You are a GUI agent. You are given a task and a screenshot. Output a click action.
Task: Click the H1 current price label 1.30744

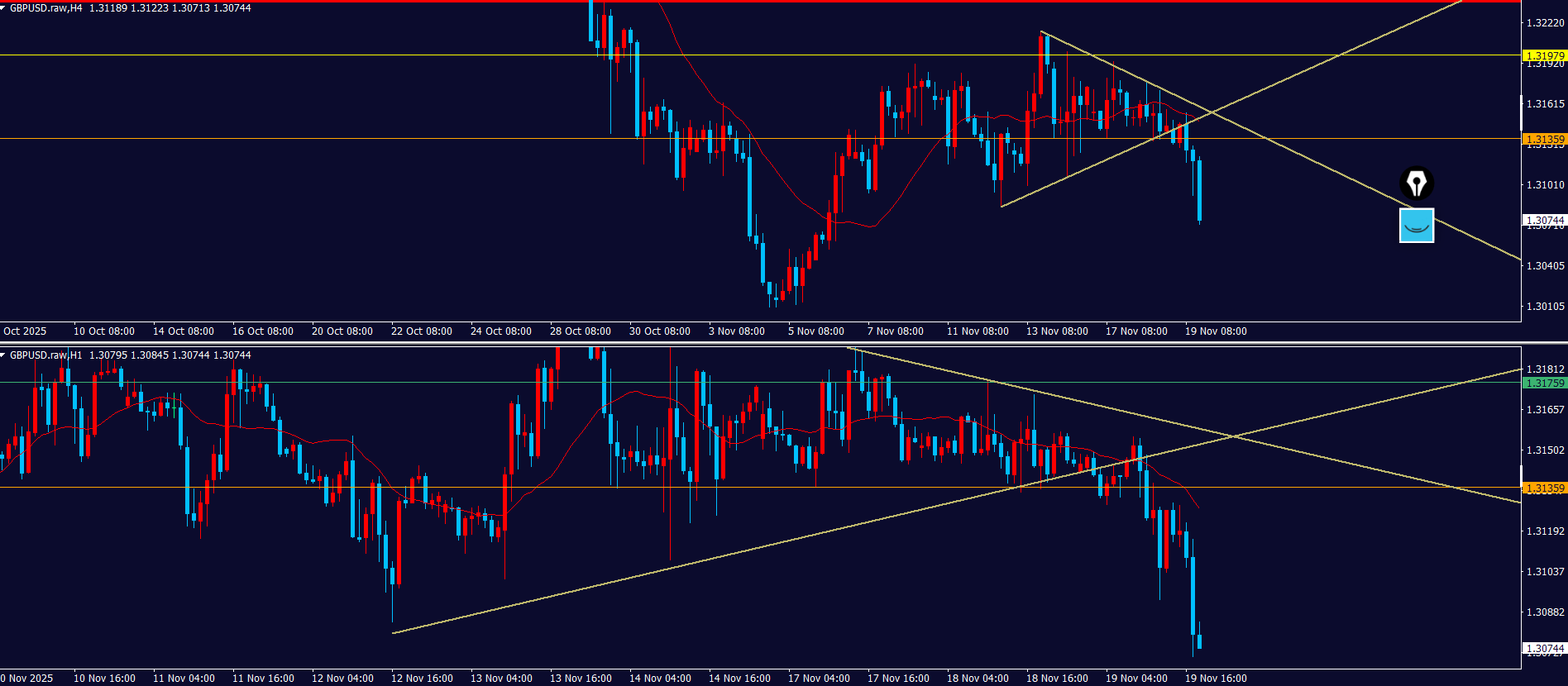(x=1544, y=648)
